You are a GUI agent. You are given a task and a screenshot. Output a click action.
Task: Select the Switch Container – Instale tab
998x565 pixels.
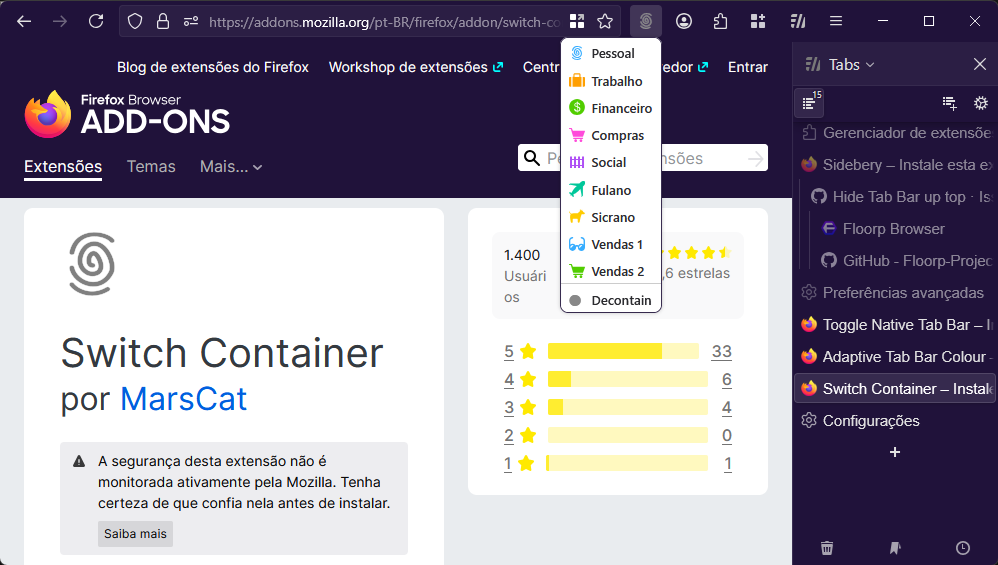[x=895, y=388]
